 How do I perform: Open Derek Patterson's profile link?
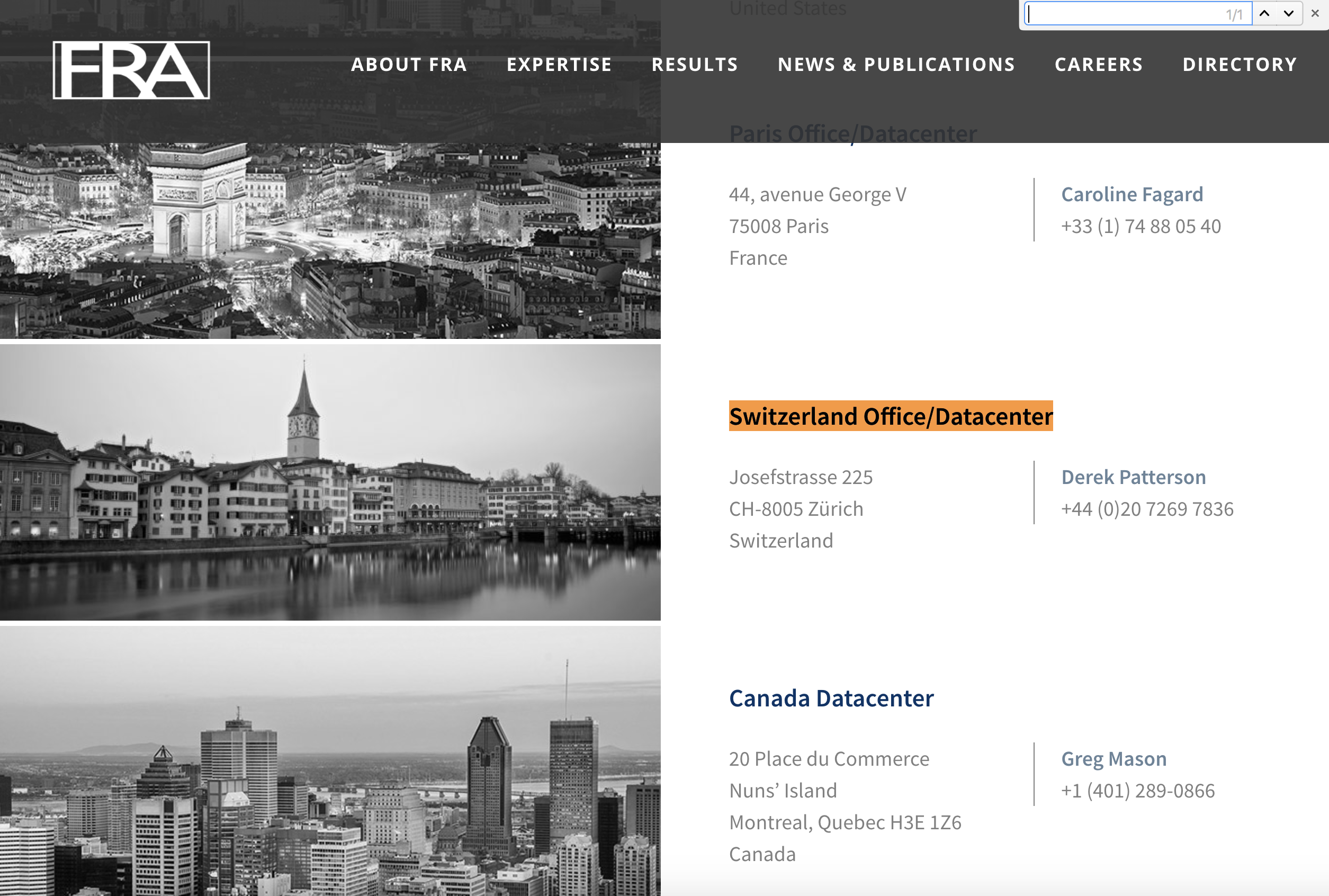1133,477
